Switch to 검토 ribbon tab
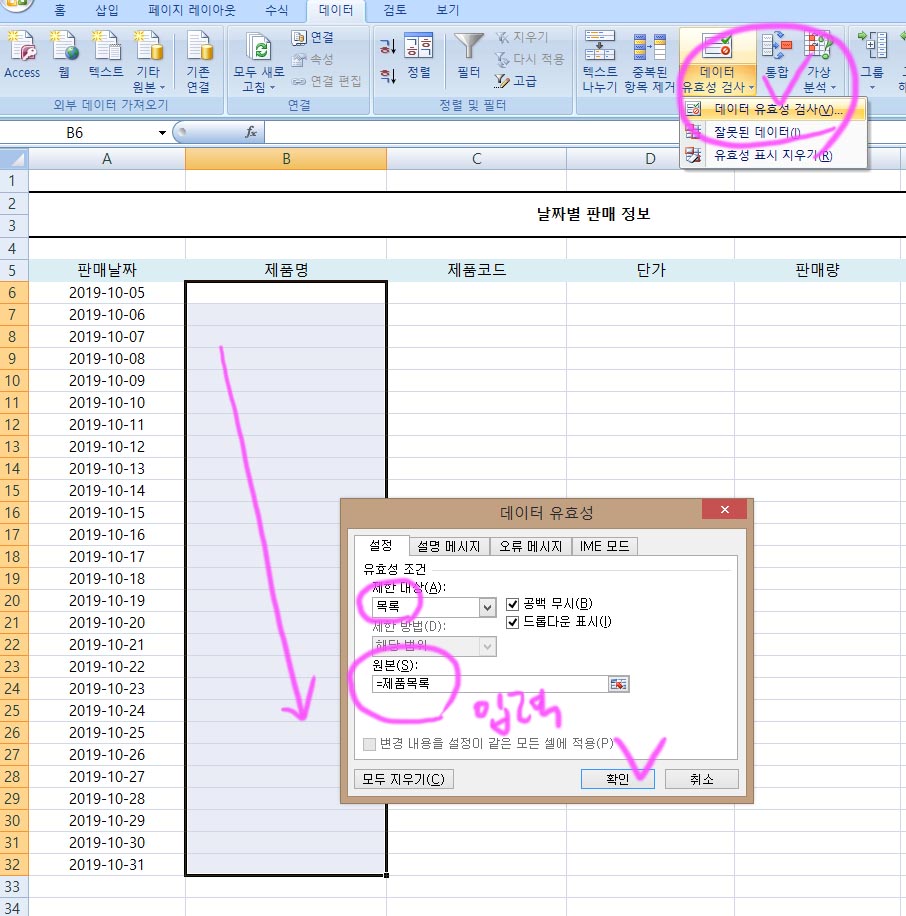This screenshot has height=916, width=906. [x=395, y=10]
